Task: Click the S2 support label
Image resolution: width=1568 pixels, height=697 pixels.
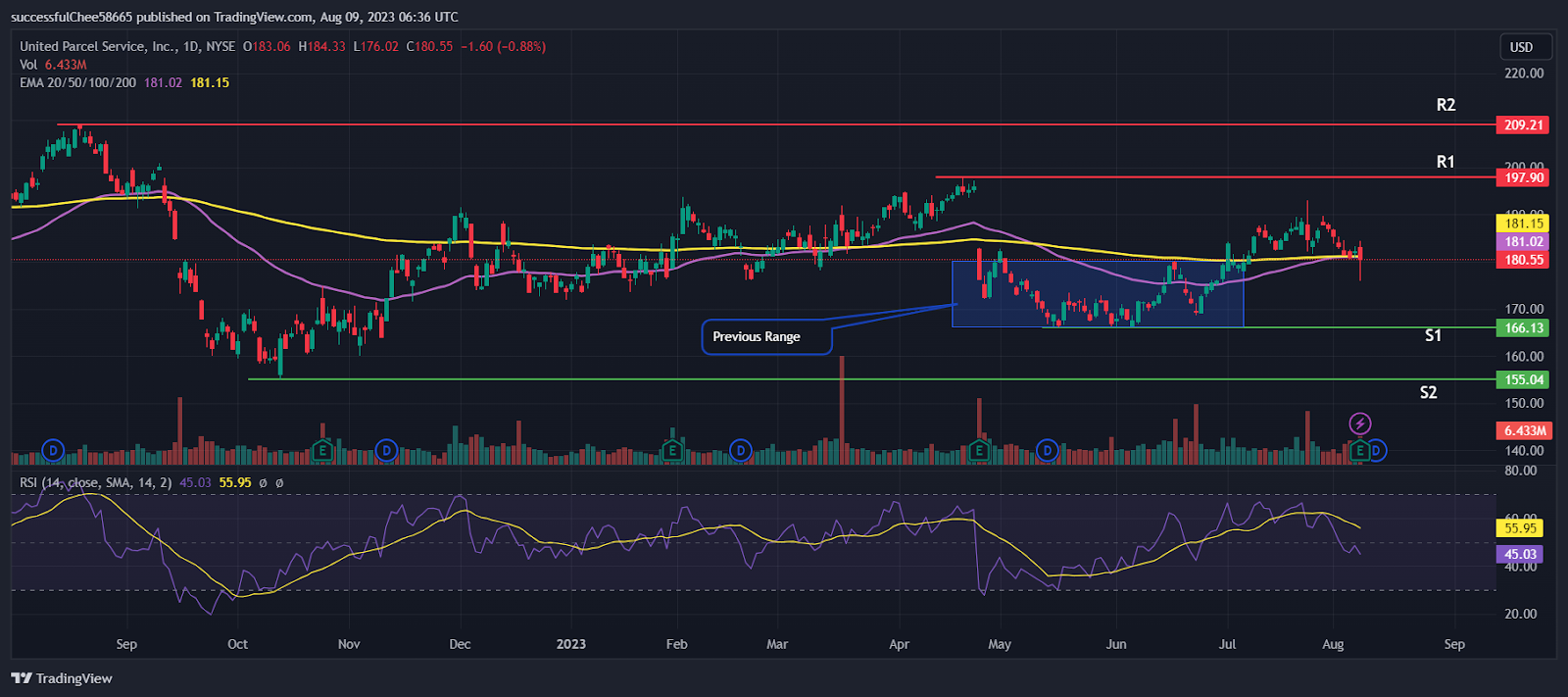Action: pyautogui.click(x=1429, y=392)
